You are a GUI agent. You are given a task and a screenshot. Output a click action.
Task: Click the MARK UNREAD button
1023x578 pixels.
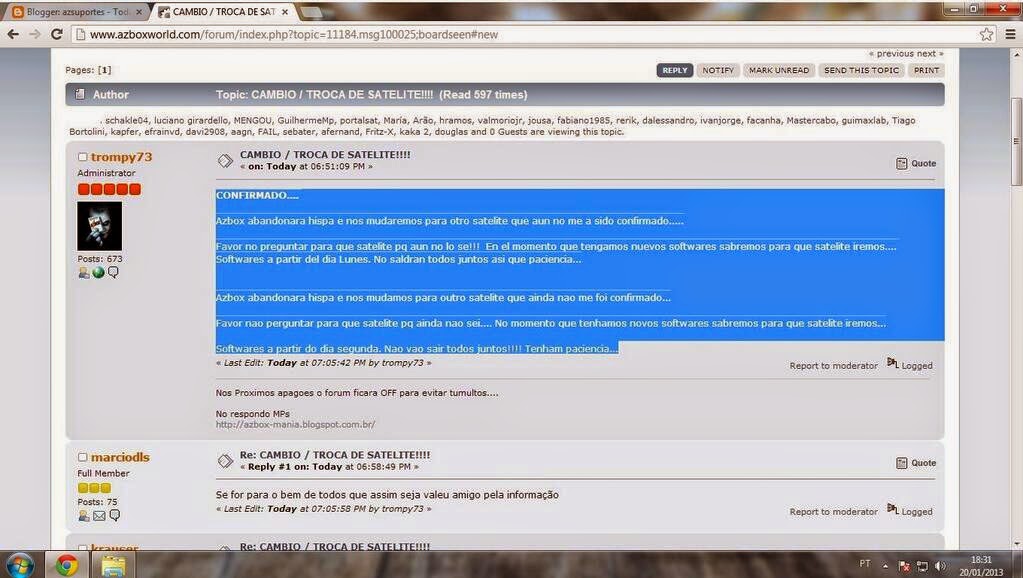pyautogui.click(x=778, y=70)
